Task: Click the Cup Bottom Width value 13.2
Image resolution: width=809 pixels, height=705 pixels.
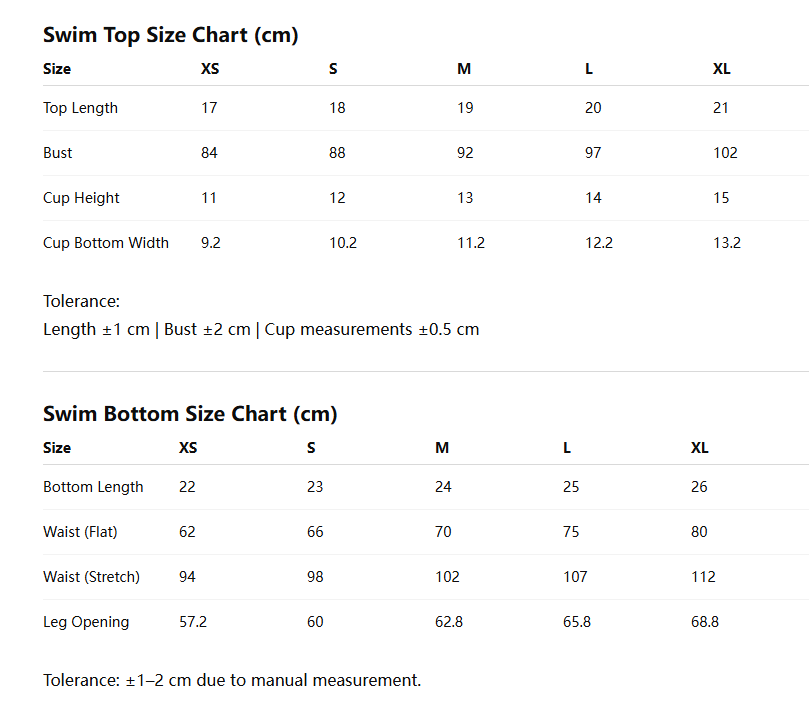Action: (726, 243)
